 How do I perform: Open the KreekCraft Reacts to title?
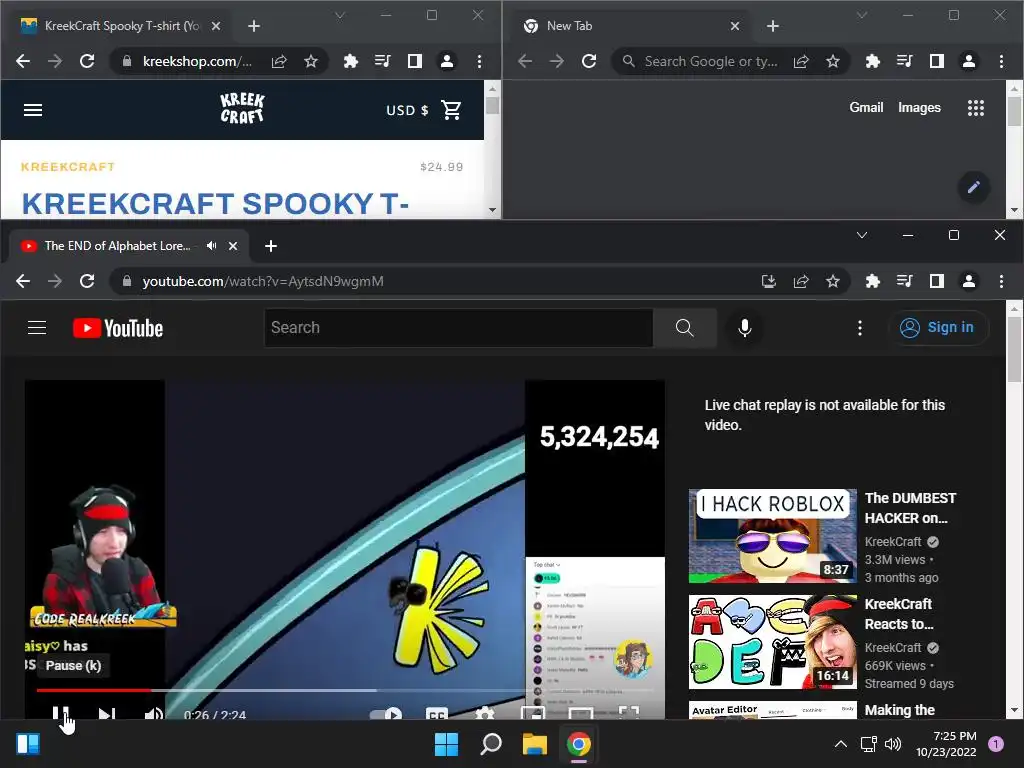click(x=899, y=614)
